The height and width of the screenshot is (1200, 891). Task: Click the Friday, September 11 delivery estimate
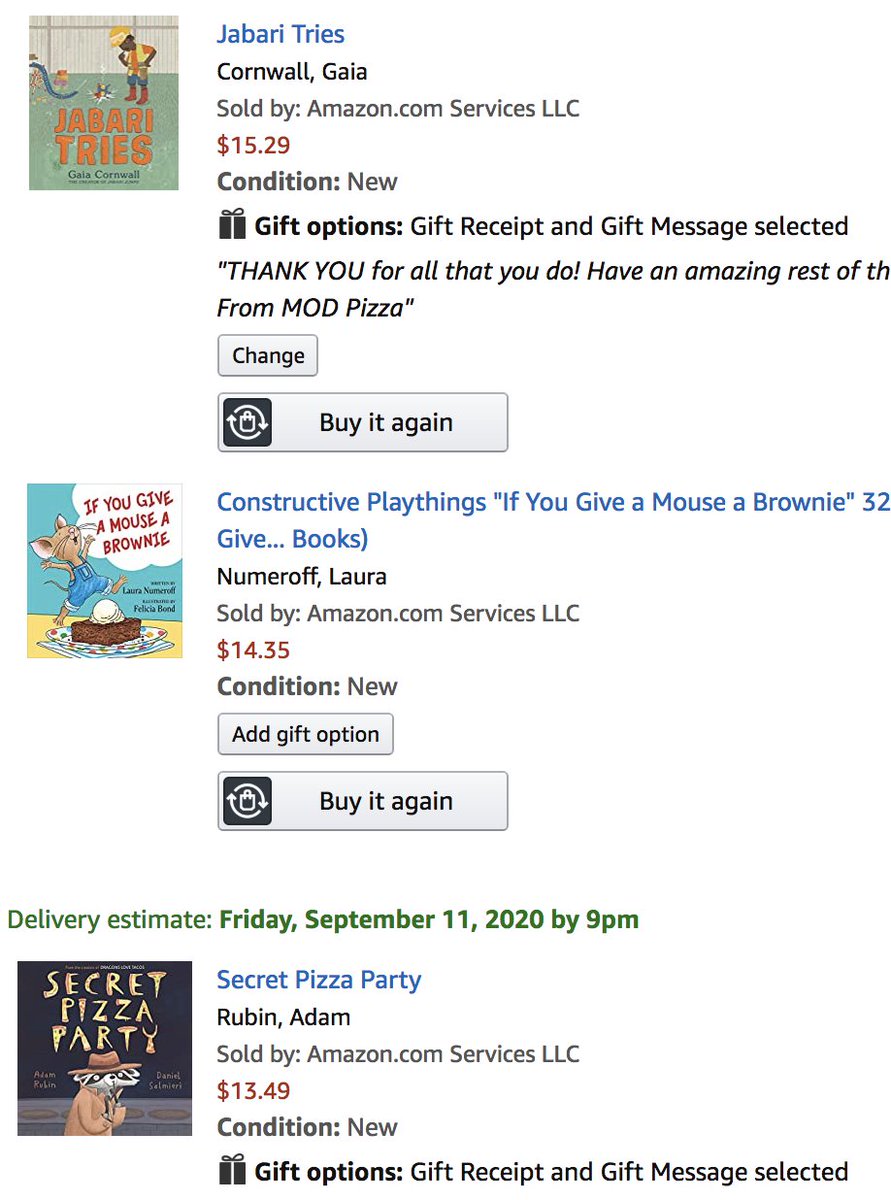click(x=429, y=919)
